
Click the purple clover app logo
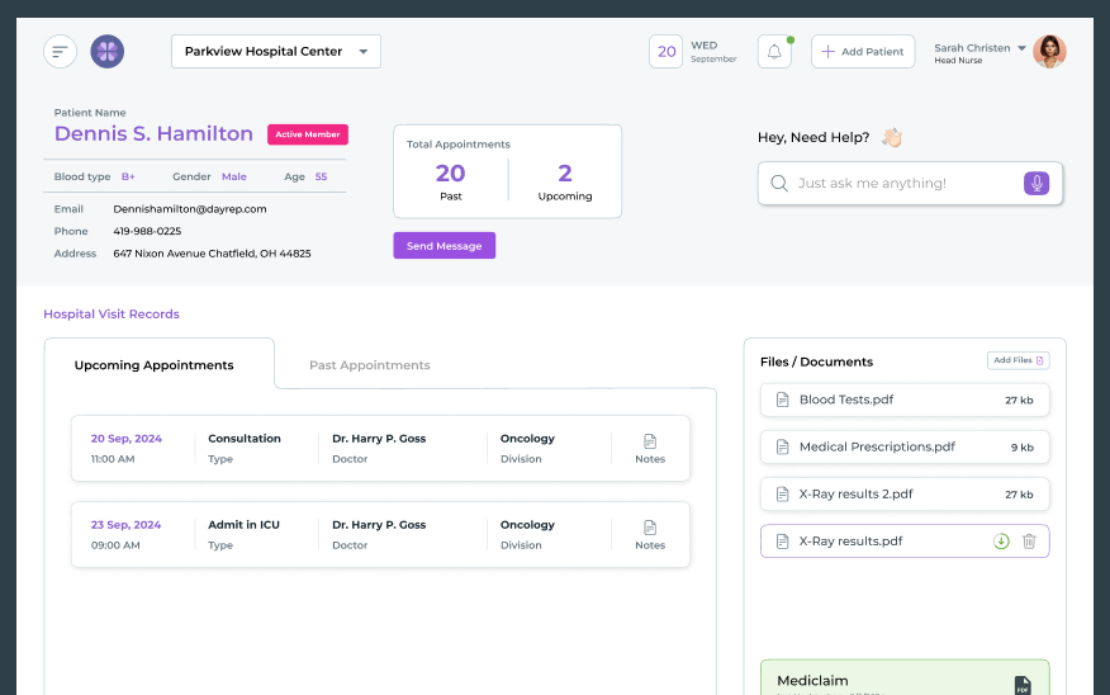click(x=107, y=51)
